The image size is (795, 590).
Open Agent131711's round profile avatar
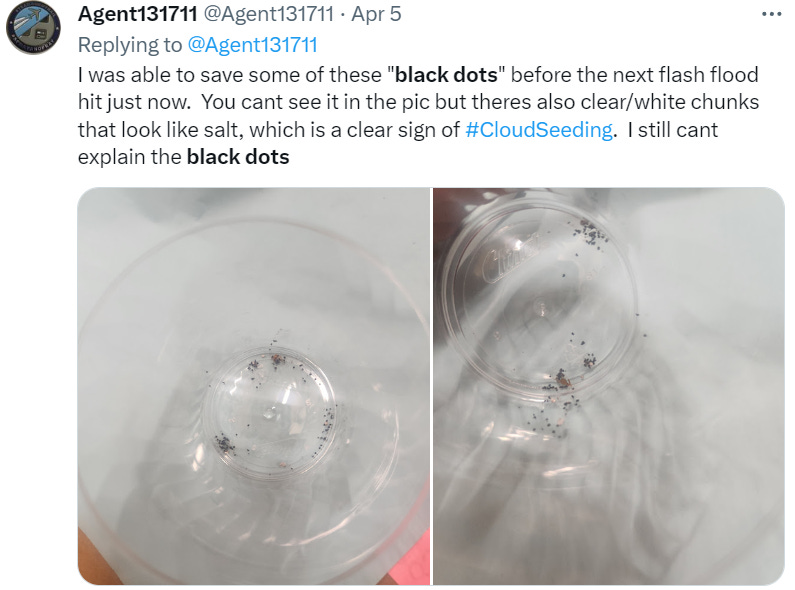[x=33, y=27]
